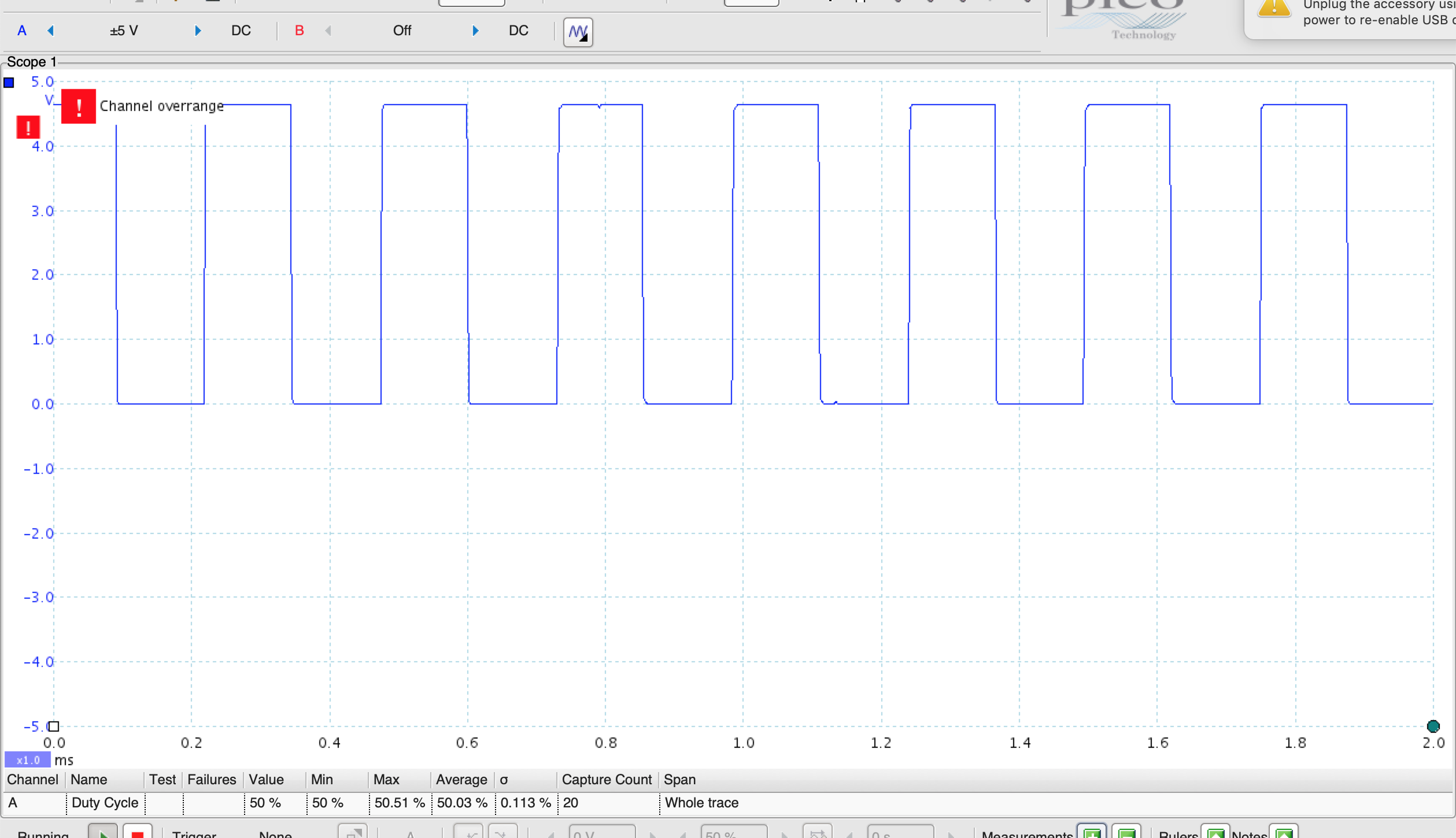Decrease Channel A voltage range with left arrow
The height and width of the screenshot is (838, 1456).
[51, 31]
